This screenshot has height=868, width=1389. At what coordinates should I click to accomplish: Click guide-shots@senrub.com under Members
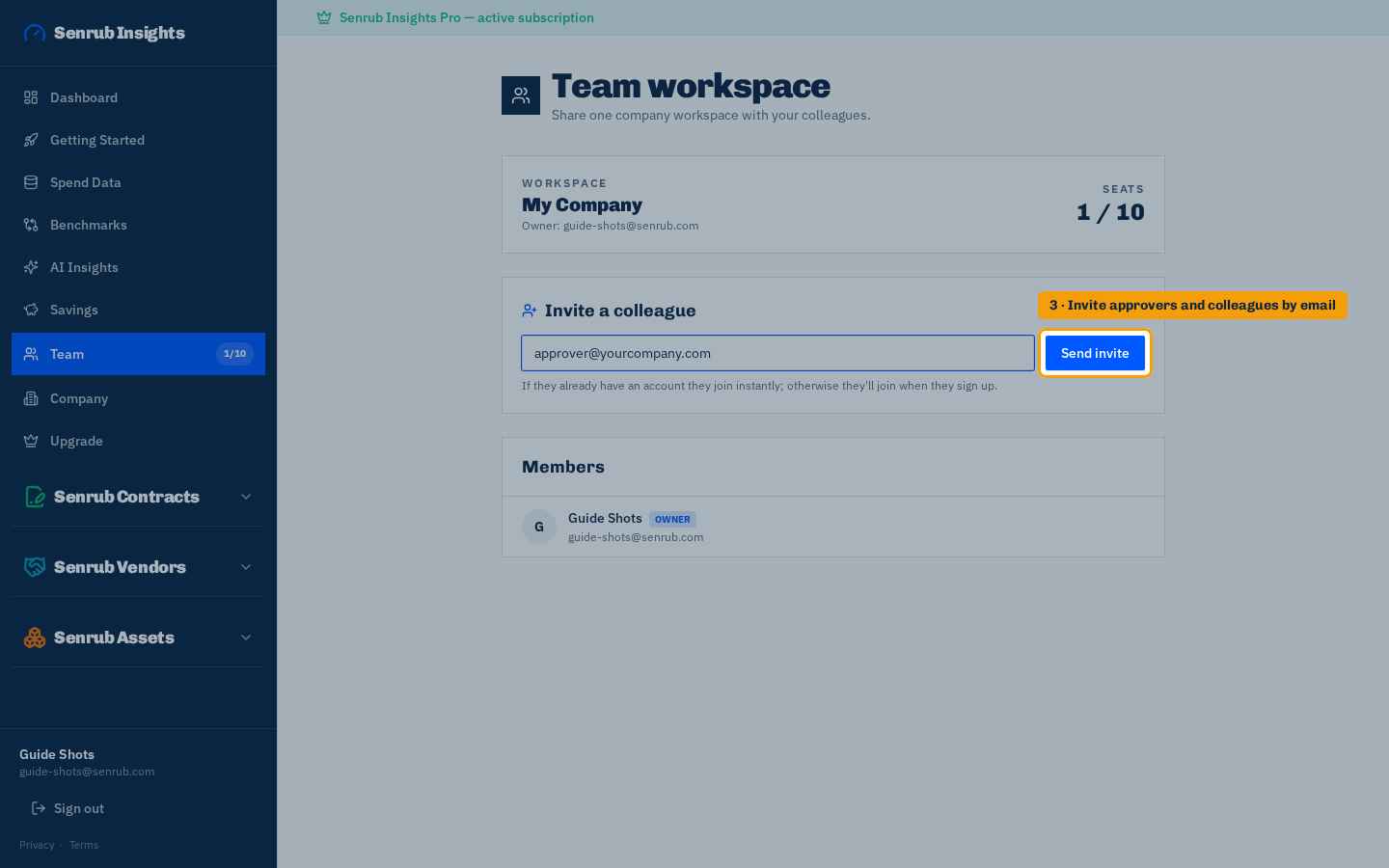tap(636, 537)
